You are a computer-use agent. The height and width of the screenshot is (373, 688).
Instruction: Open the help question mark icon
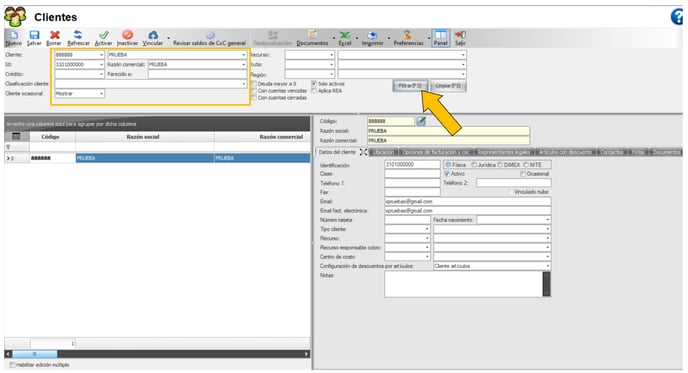pos(677,17)
